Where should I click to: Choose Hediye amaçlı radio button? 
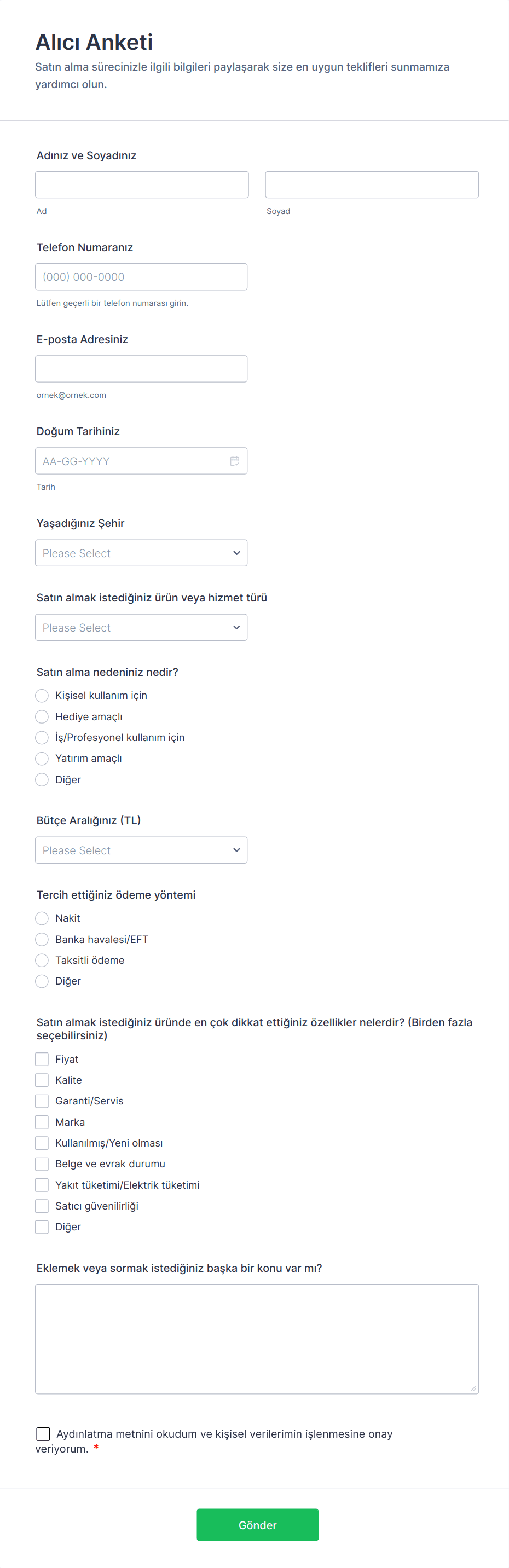click(x=42, y=716)
